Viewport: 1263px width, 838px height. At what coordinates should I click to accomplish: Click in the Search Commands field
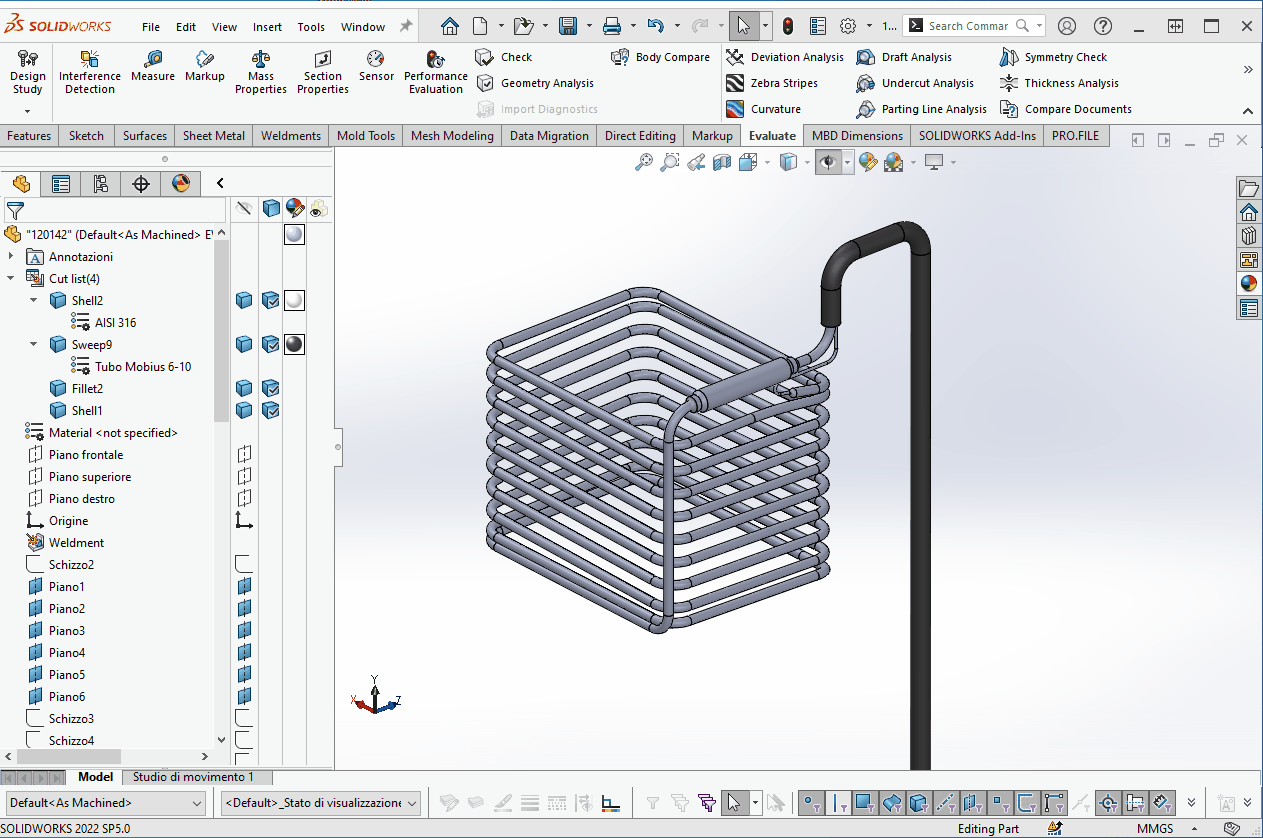pos(968,26)
